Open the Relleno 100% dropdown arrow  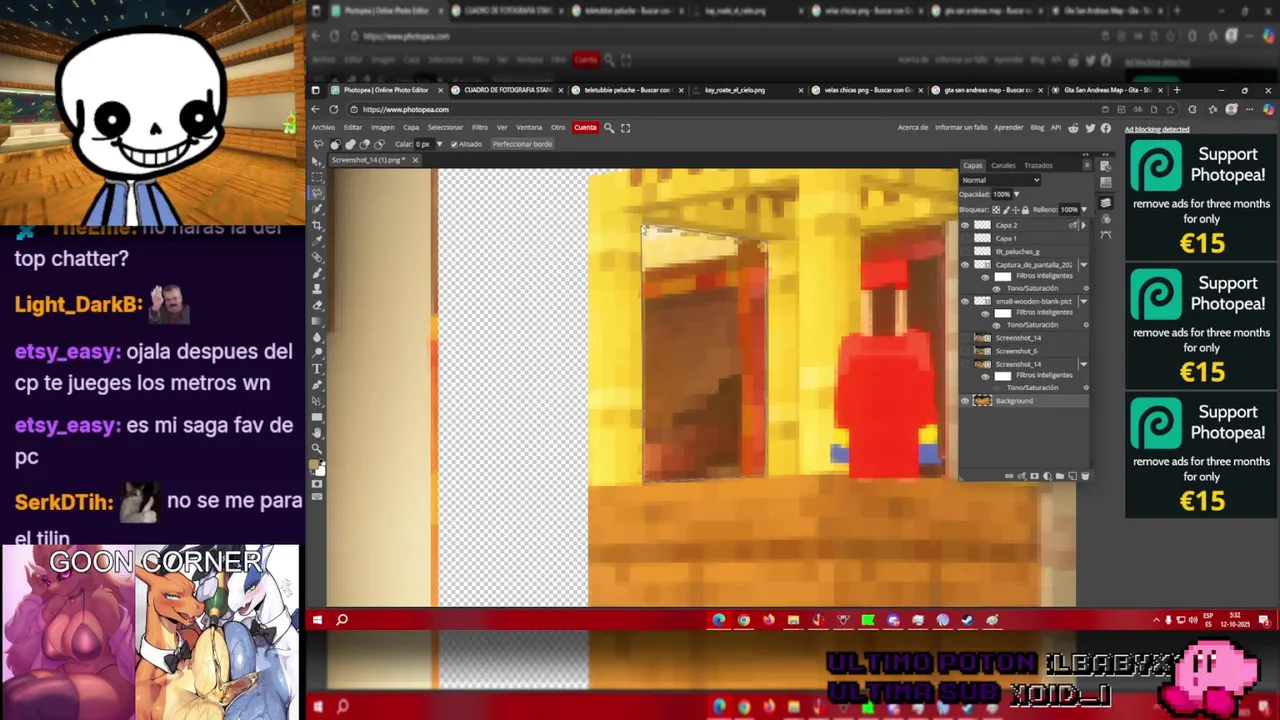point(1084,209)
